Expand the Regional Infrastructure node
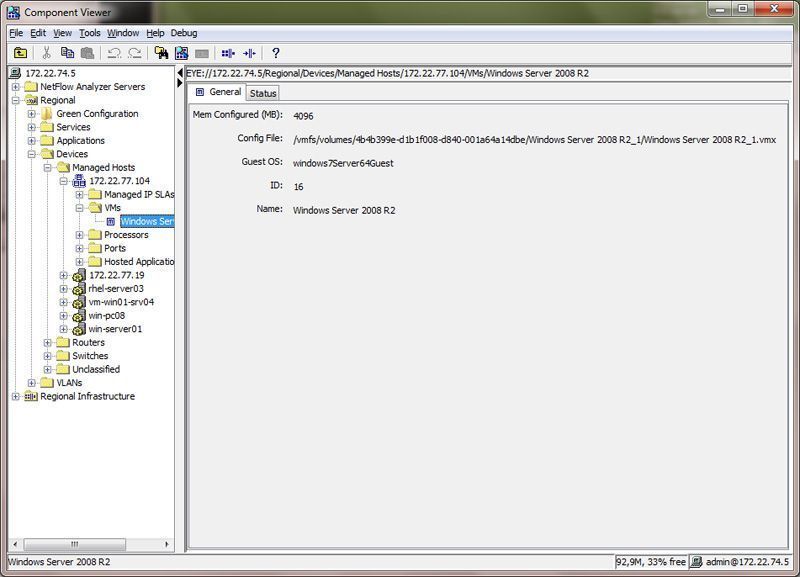800x577 pixels. click(x=16, y=396)
